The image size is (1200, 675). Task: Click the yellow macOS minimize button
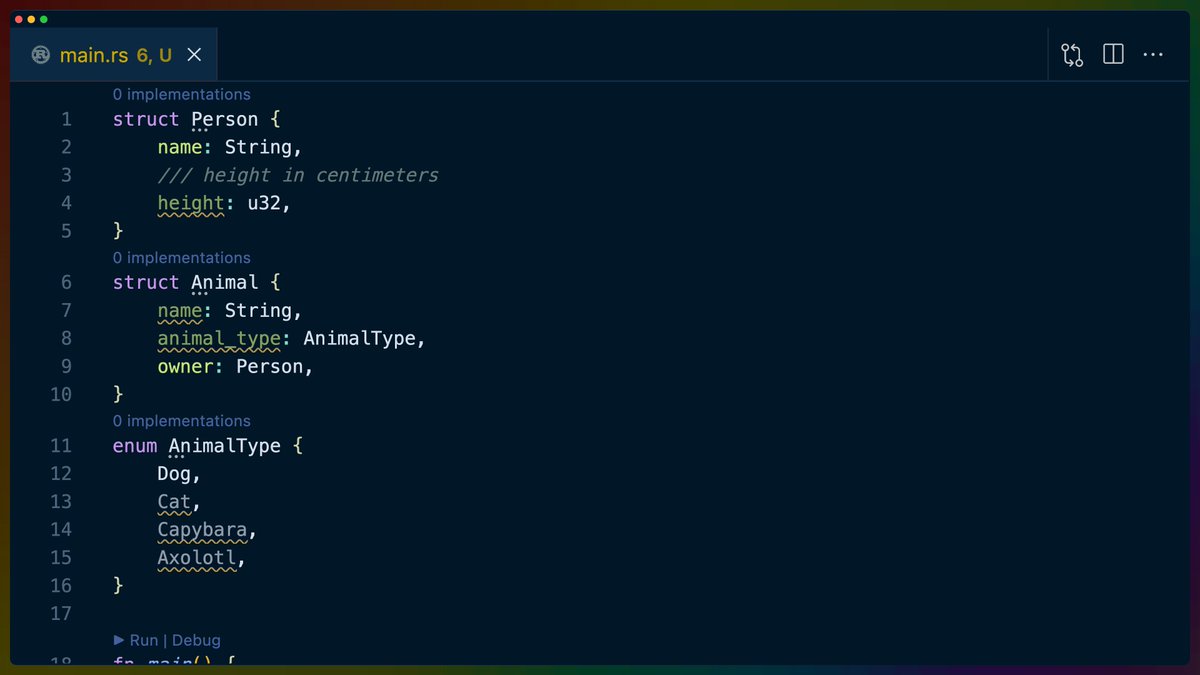tap(30, 19)
